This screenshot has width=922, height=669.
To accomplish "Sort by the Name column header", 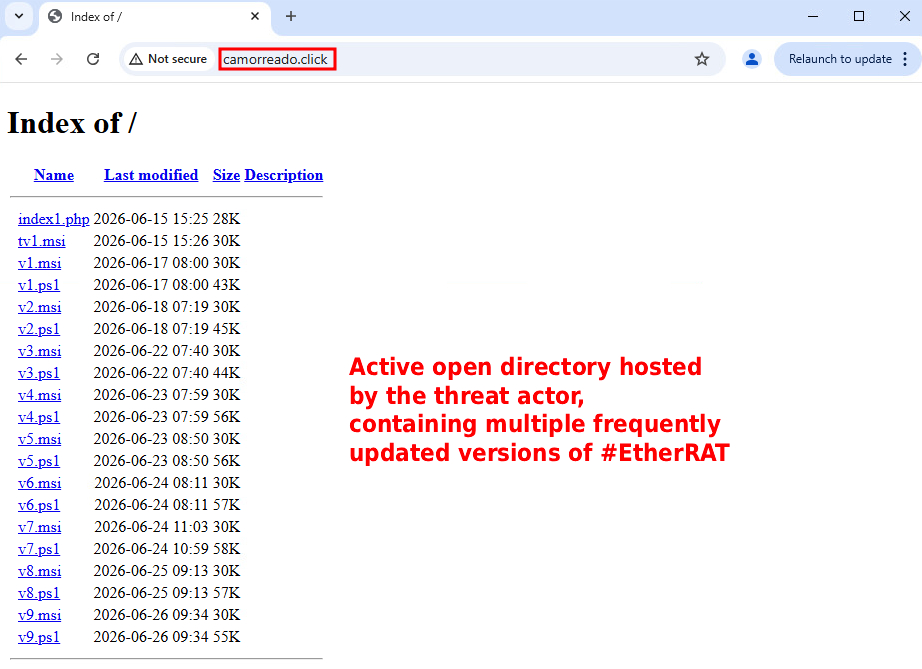I will coord(54,175).
